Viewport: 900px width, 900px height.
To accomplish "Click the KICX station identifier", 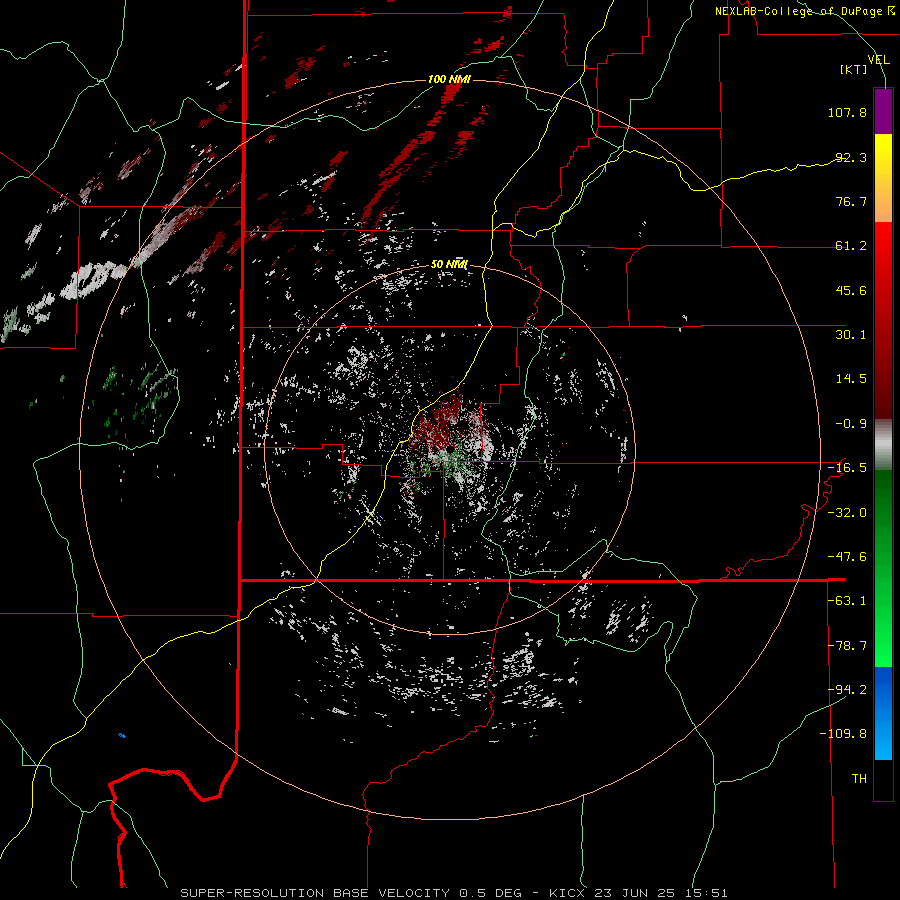I will point(568,893).
